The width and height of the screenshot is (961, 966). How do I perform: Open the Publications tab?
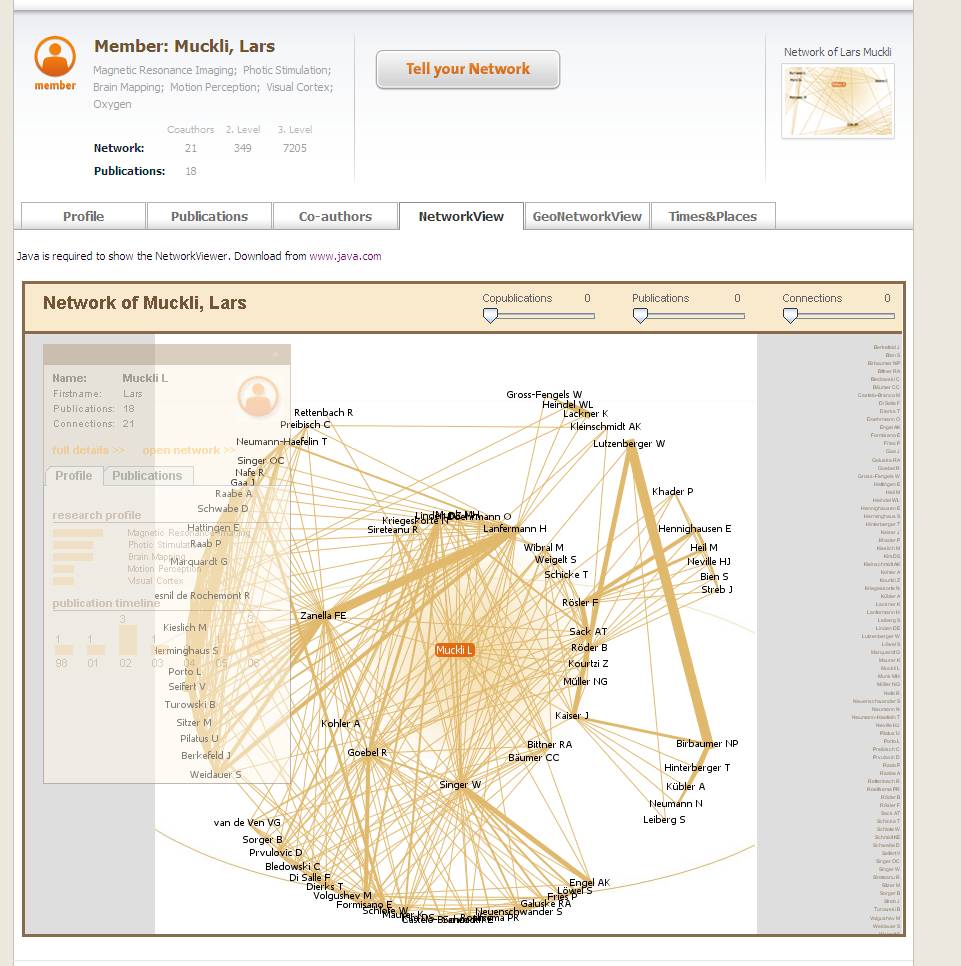coord(209,216)
